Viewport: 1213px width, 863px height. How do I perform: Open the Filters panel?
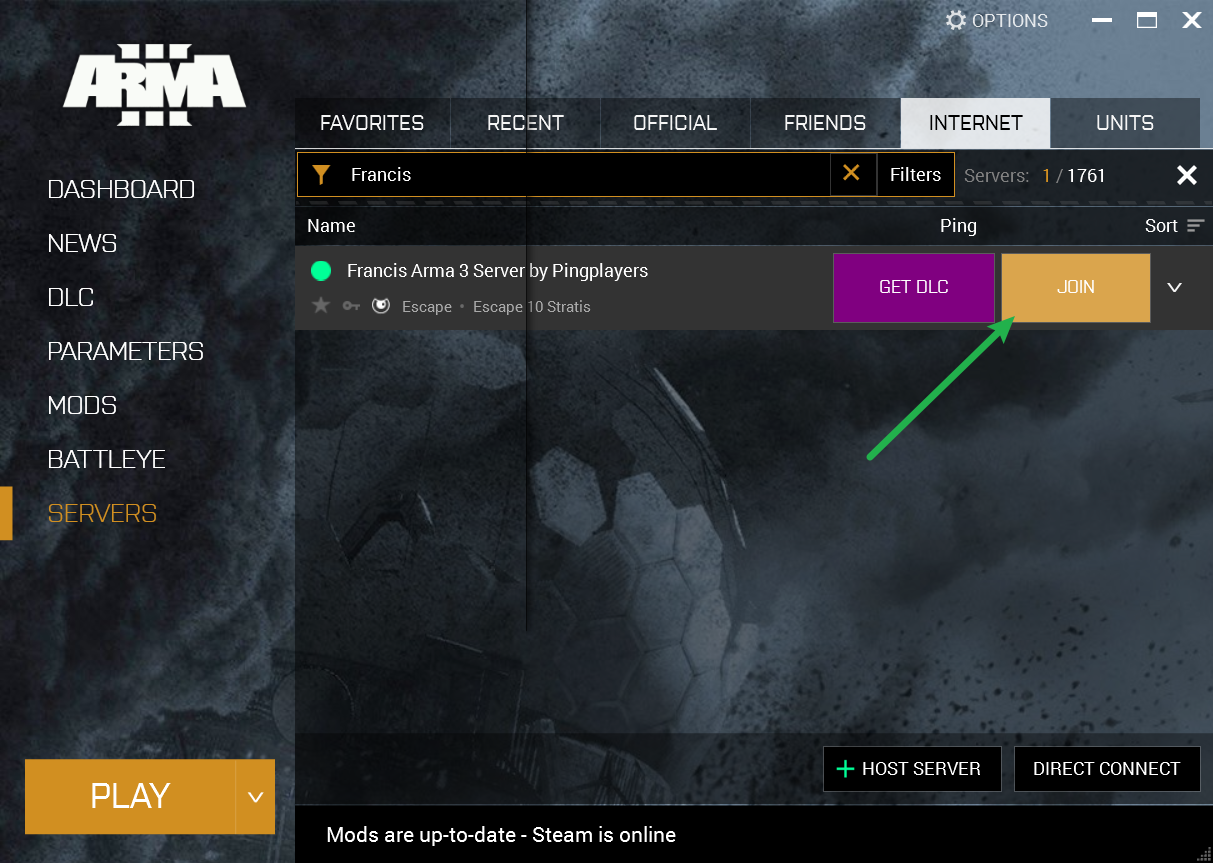915,174
